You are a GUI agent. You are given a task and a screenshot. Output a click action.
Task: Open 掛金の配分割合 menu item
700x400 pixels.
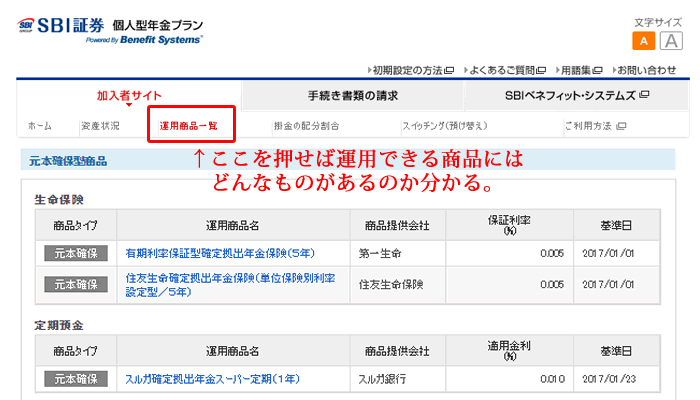point(305,126)
